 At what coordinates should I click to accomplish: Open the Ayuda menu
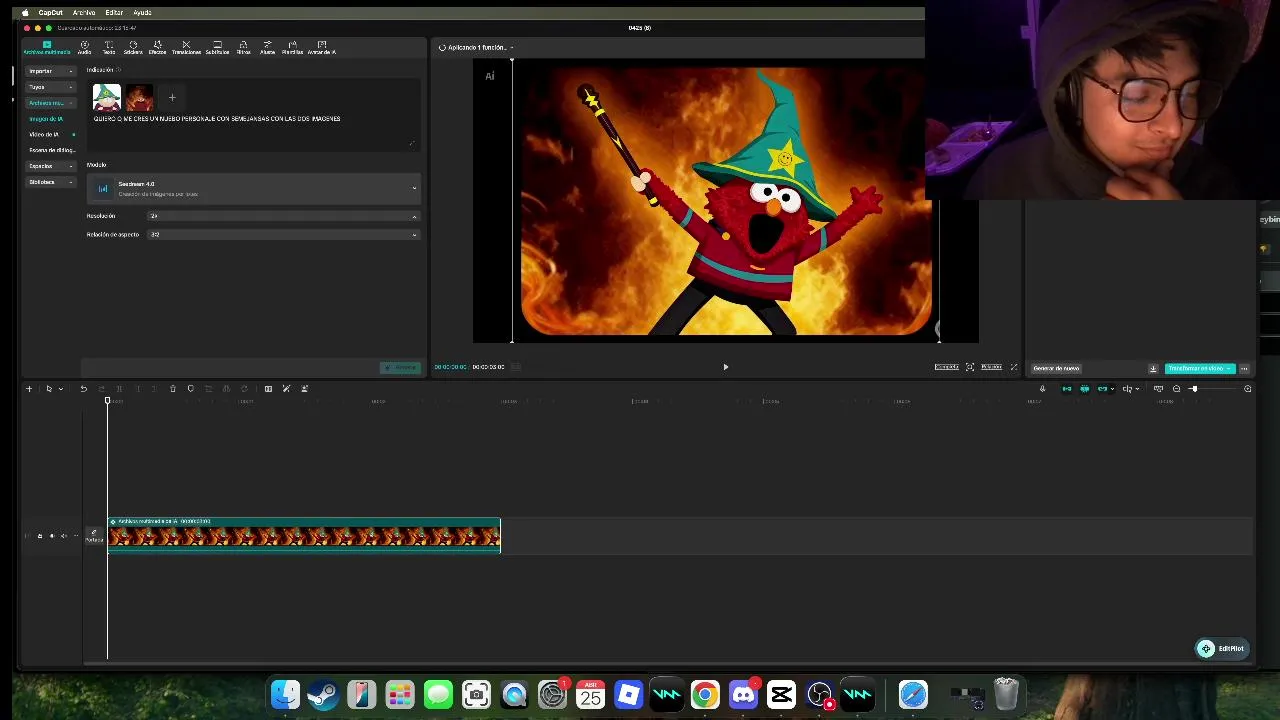pos(143,13)
